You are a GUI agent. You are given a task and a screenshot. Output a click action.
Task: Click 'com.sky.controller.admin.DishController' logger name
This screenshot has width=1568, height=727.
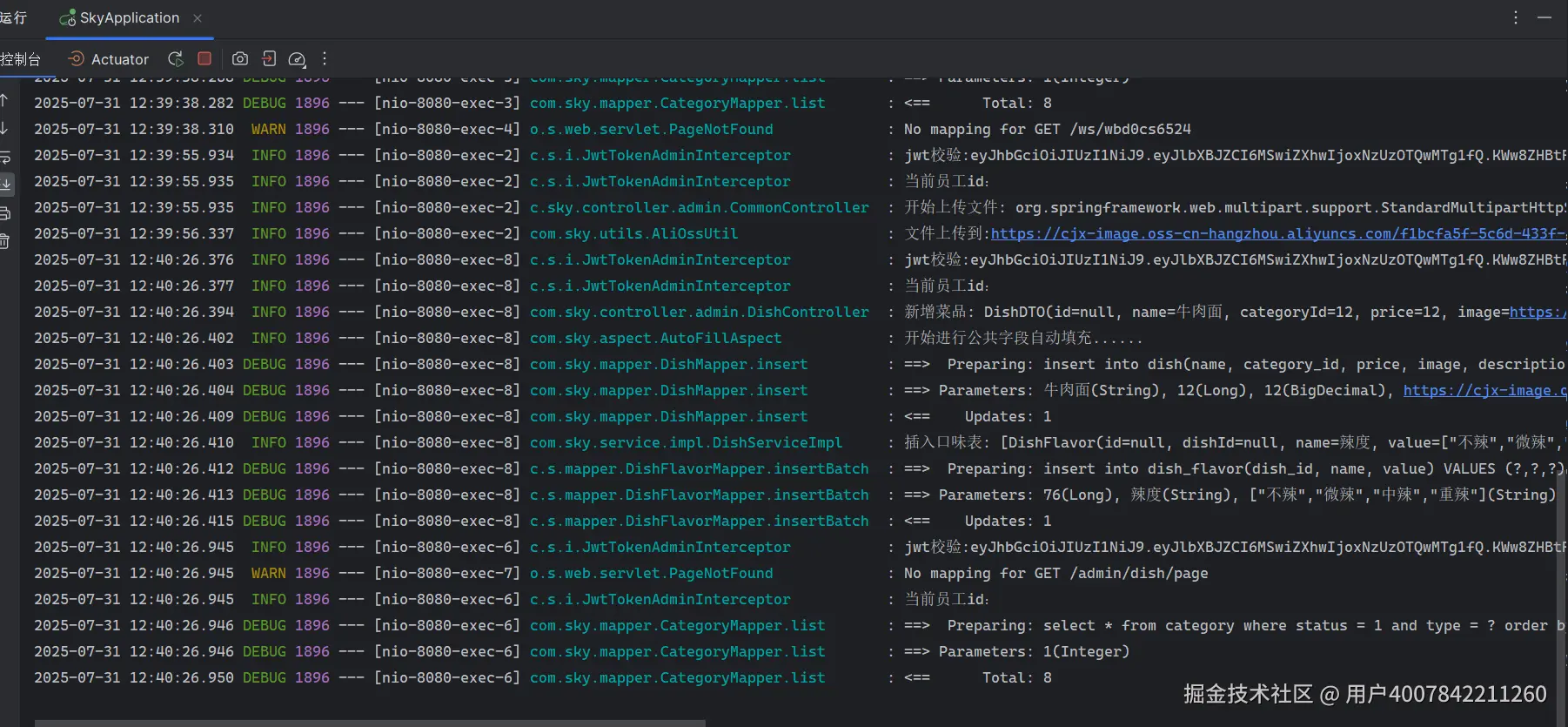tap(700, 312)
